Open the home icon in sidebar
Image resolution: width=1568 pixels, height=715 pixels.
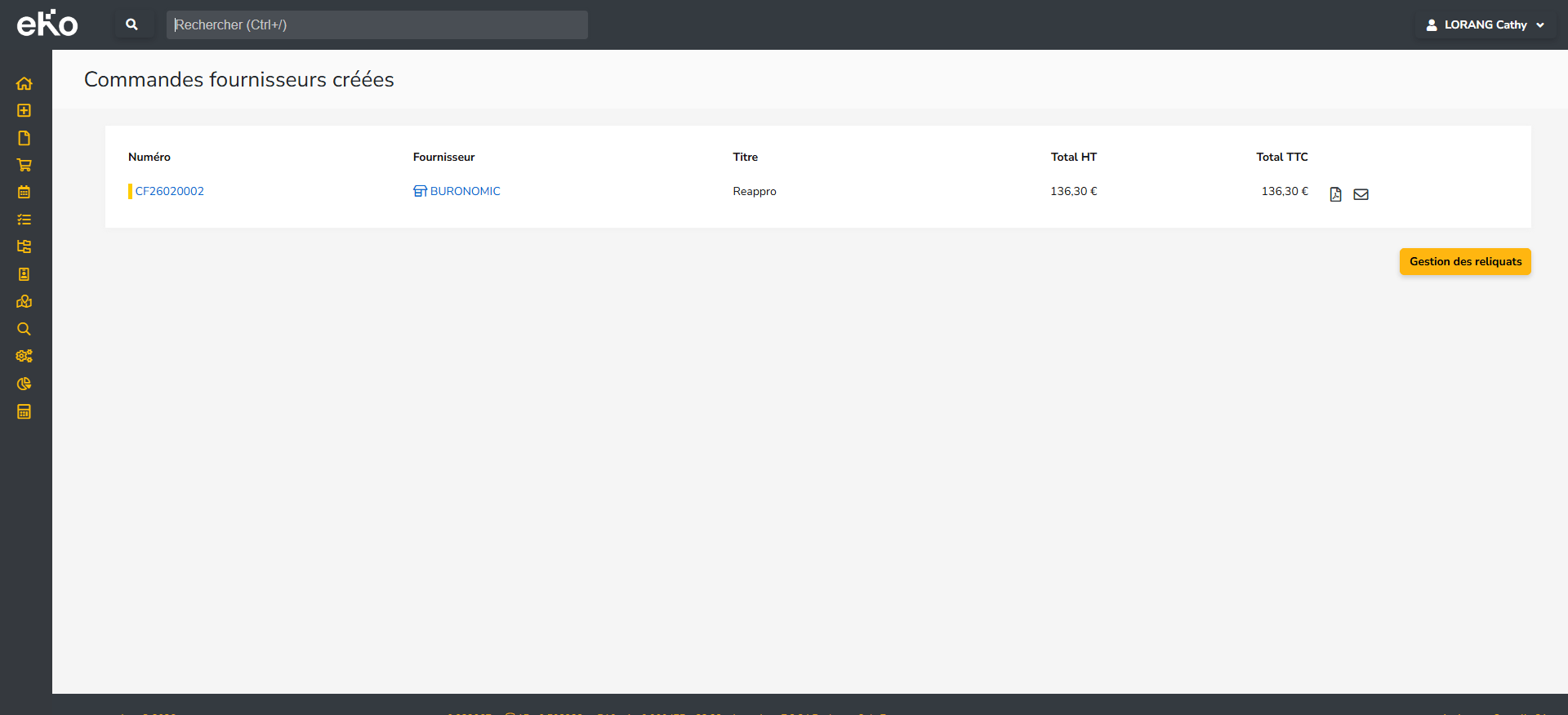coord(24,83)
